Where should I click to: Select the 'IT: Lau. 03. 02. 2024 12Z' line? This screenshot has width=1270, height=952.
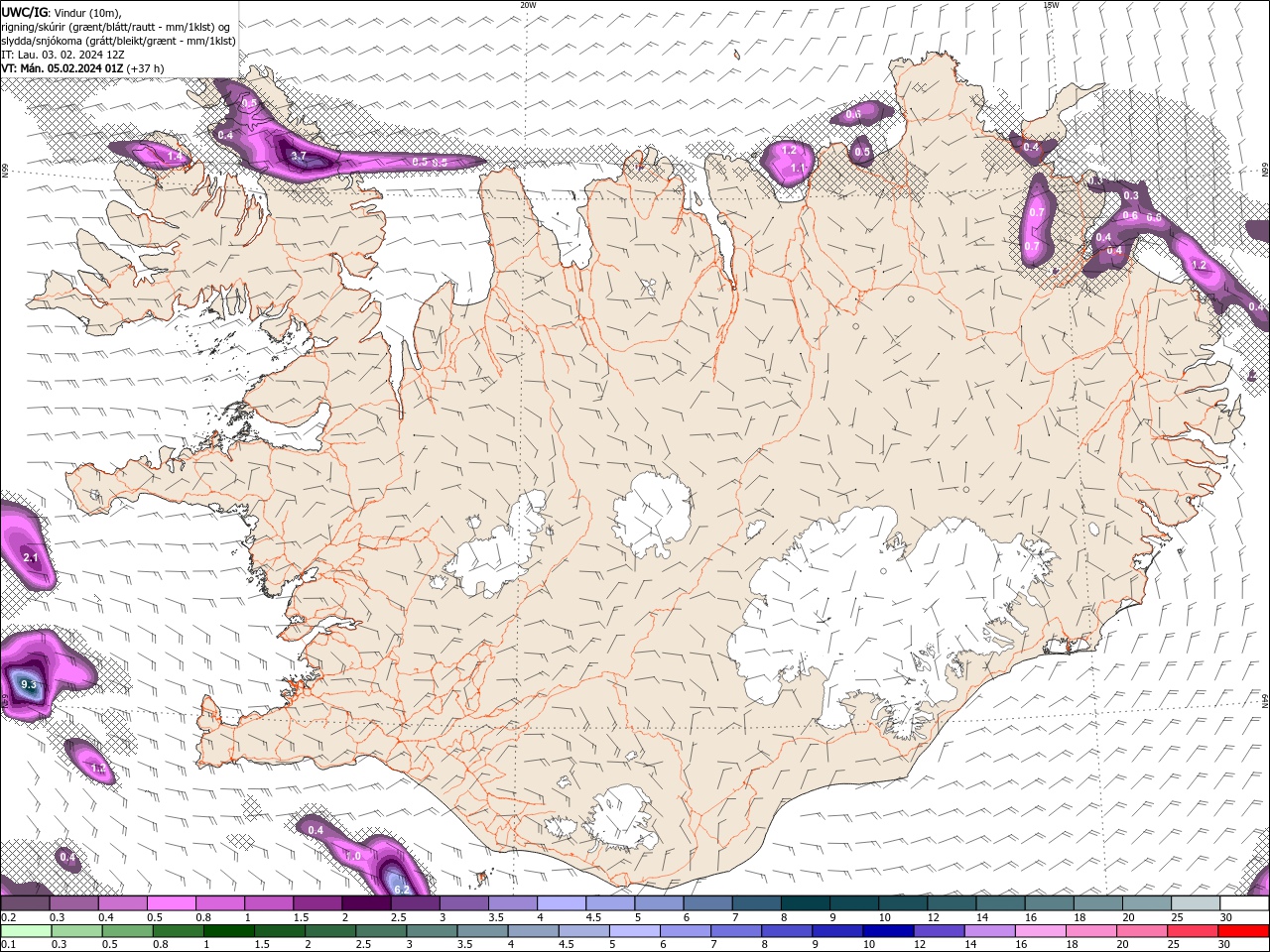pyautogui.click(x=63, y=55)
